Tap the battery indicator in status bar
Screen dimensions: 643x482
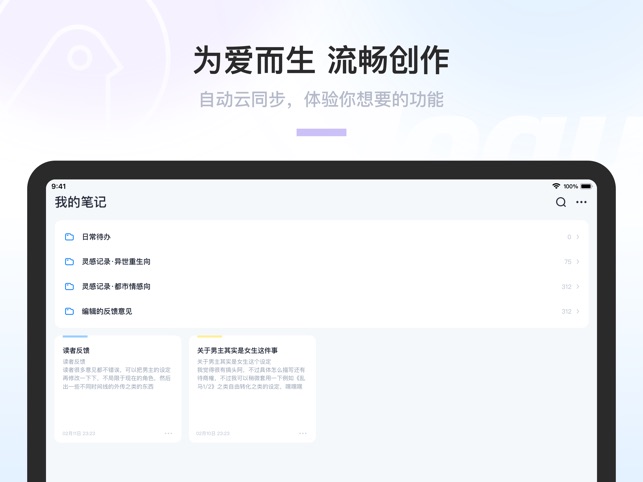coord(586,186)
